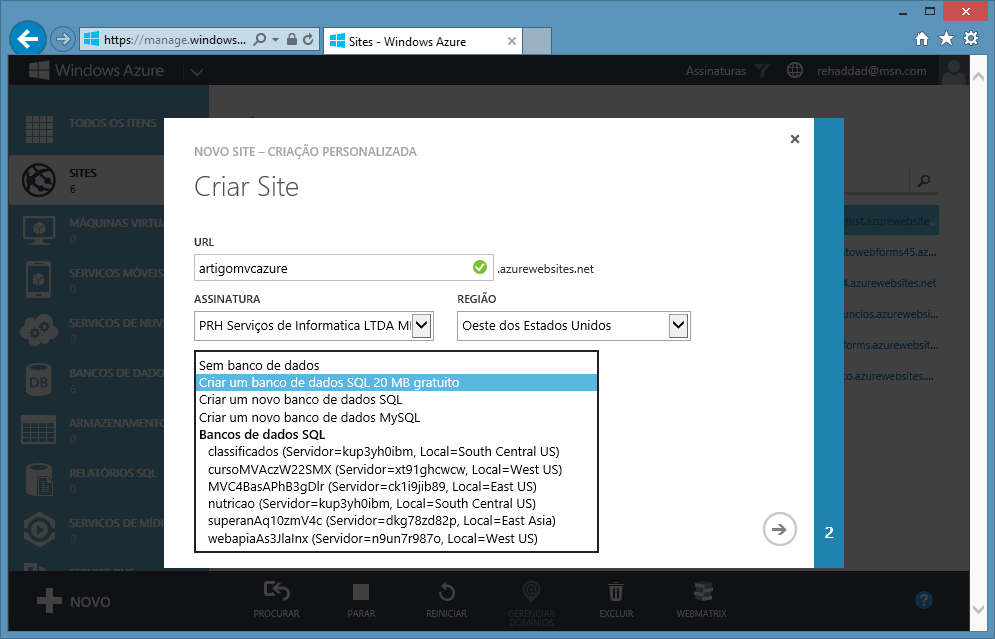The image size is (995, 639).
Task: Open the Assinaturas filter icon
Action: tap(763, 70)
